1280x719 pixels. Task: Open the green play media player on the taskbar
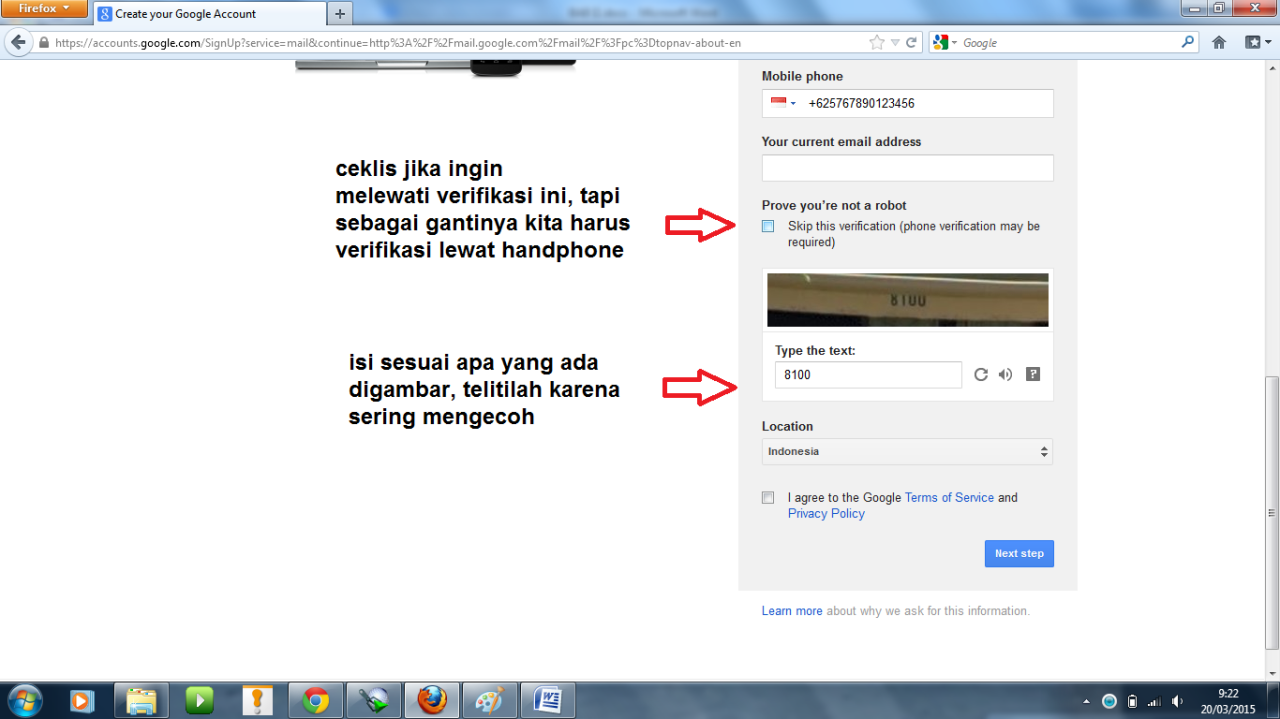tap(199, 700)
